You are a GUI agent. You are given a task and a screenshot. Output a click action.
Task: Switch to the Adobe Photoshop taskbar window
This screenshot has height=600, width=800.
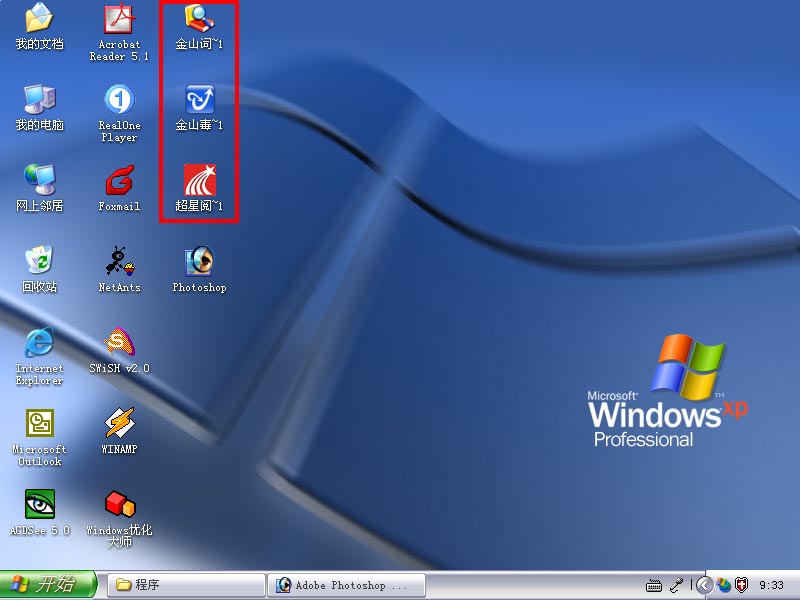pyautogui.click(x=346, y=585)
